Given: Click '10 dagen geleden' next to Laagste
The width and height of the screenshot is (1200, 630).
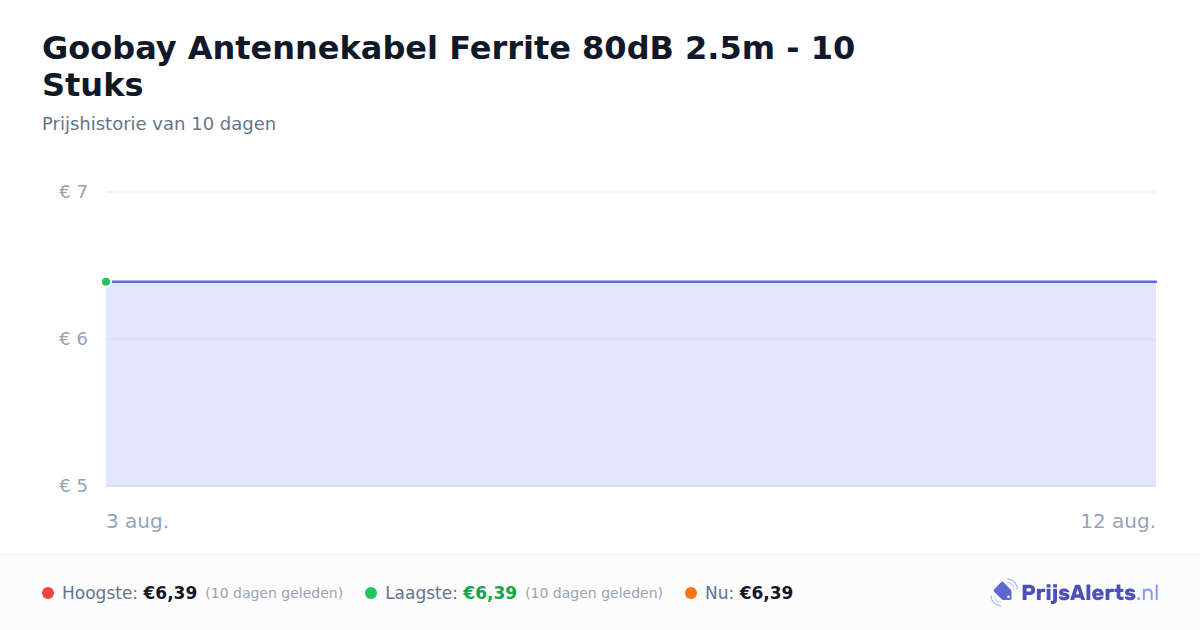Looking at the screenshot, I should coord(594,593).
